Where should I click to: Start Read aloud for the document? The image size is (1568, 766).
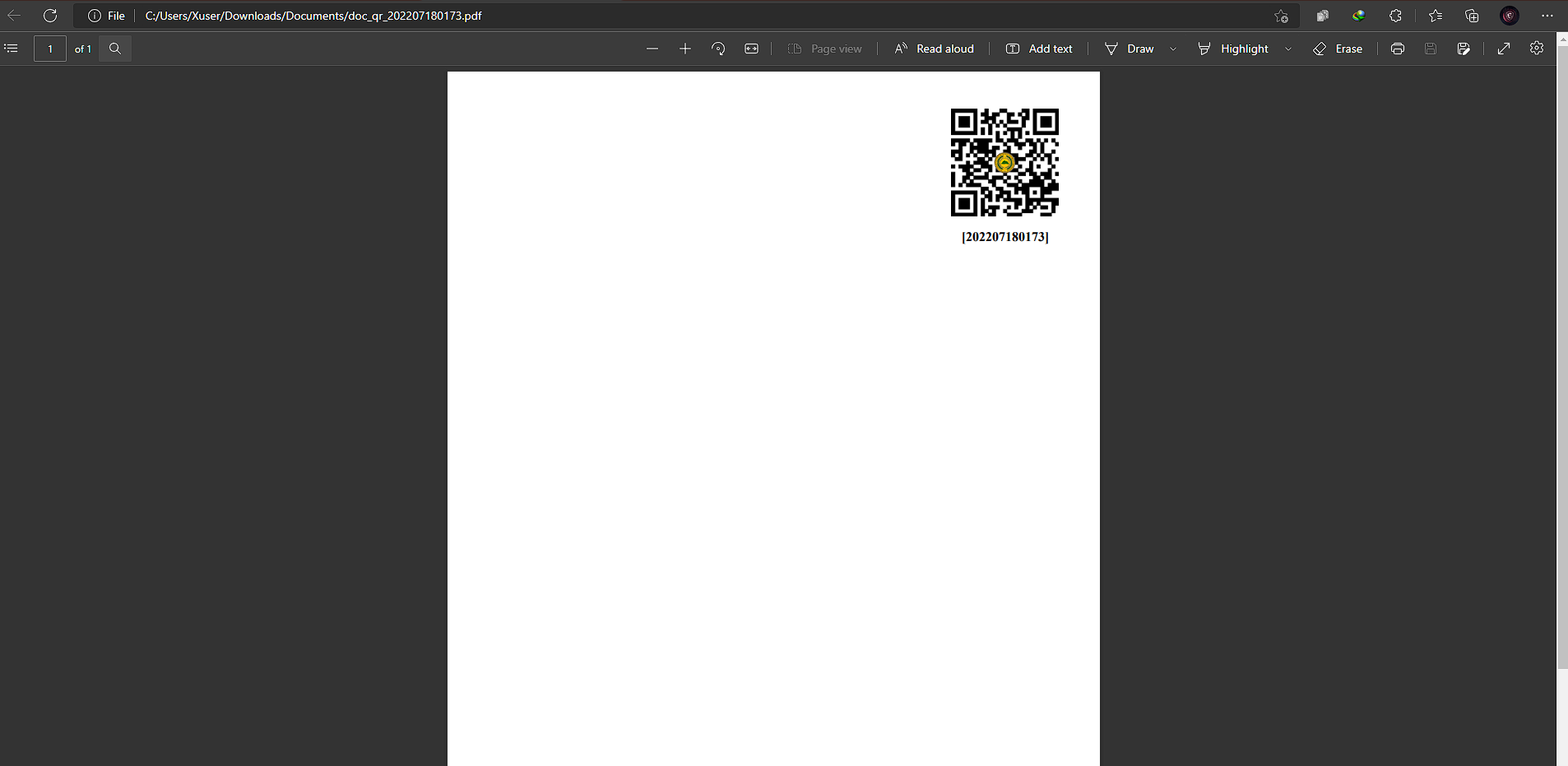[935, 49]
